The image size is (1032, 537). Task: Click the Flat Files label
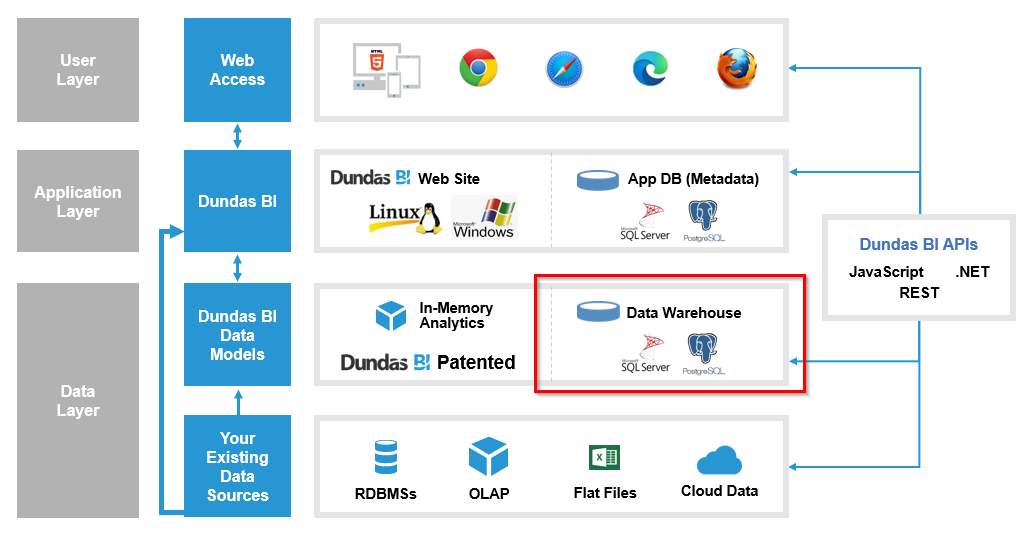click(x=605, y=493)
